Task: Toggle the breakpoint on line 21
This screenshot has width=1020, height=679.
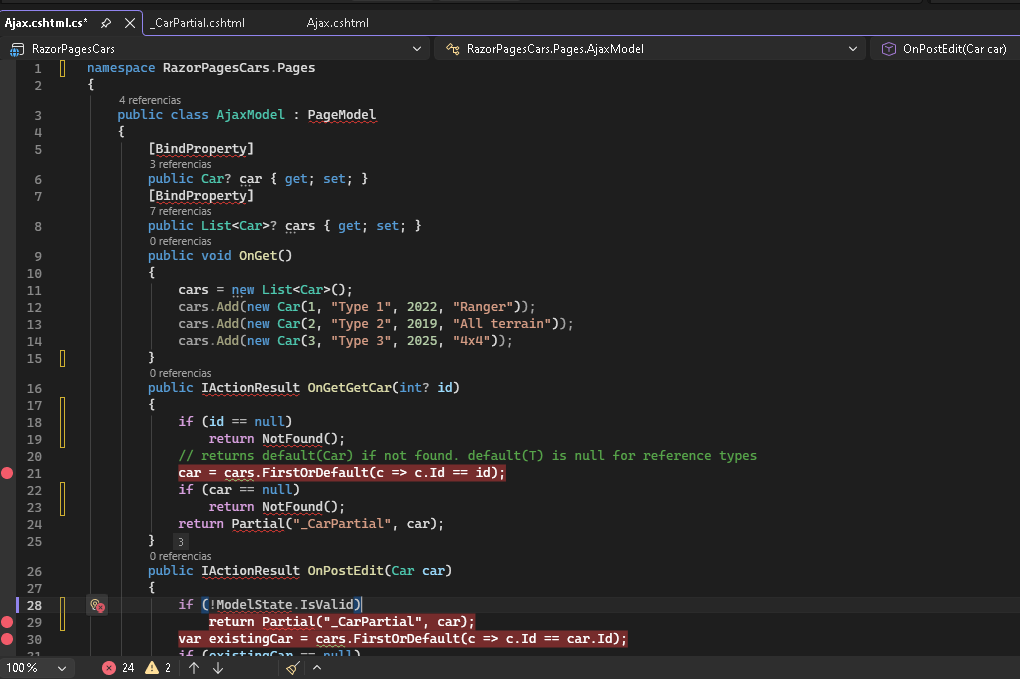Action: 8,473
